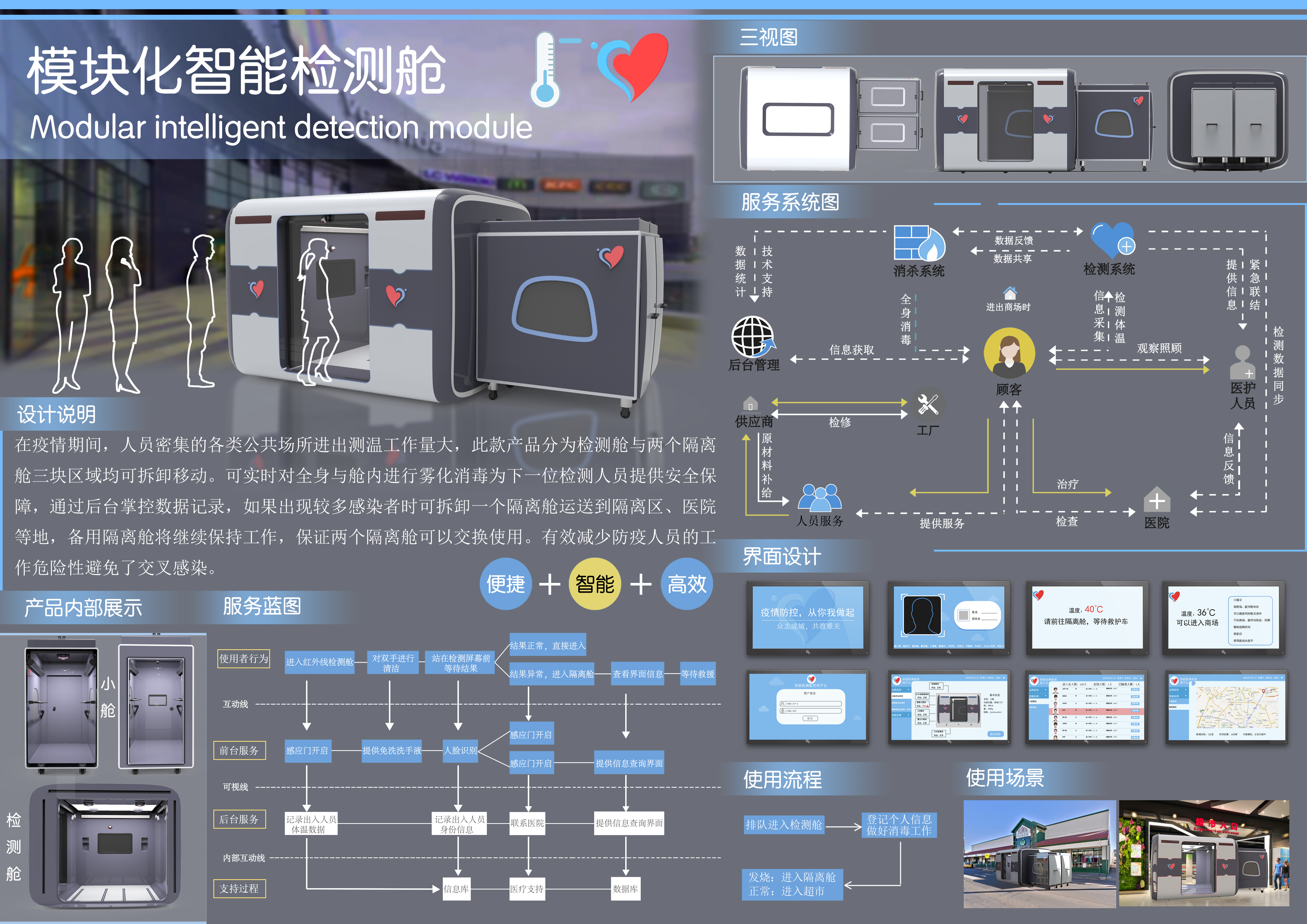Click the yellow 智能 circle

pyautogui.click(x=594, y=584)
